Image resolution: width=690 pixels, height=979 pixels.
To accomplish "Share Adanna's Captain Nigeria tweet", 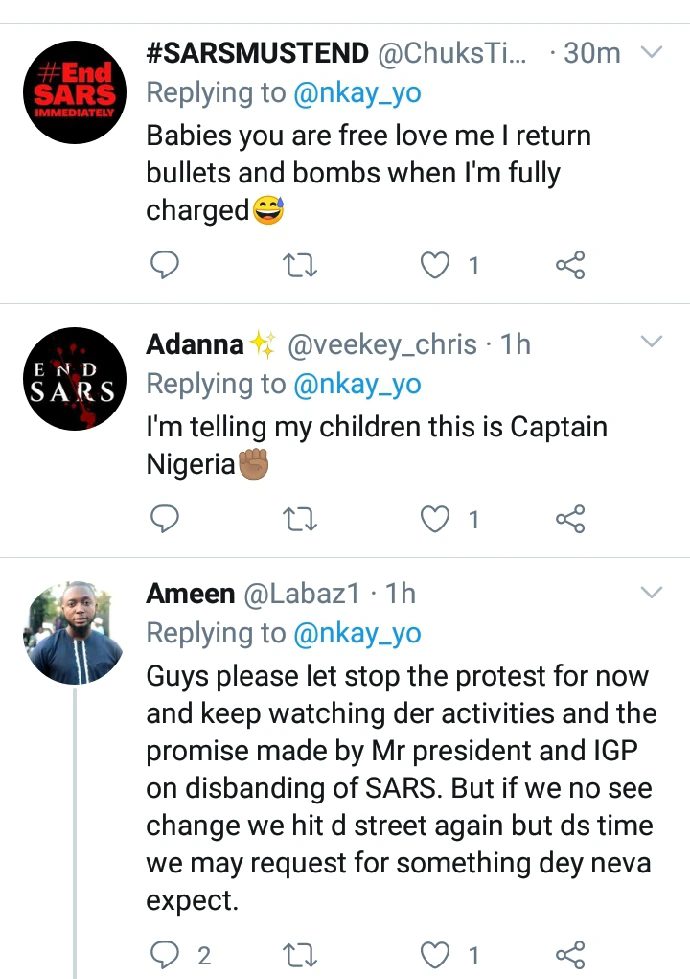I will [570, 519].
